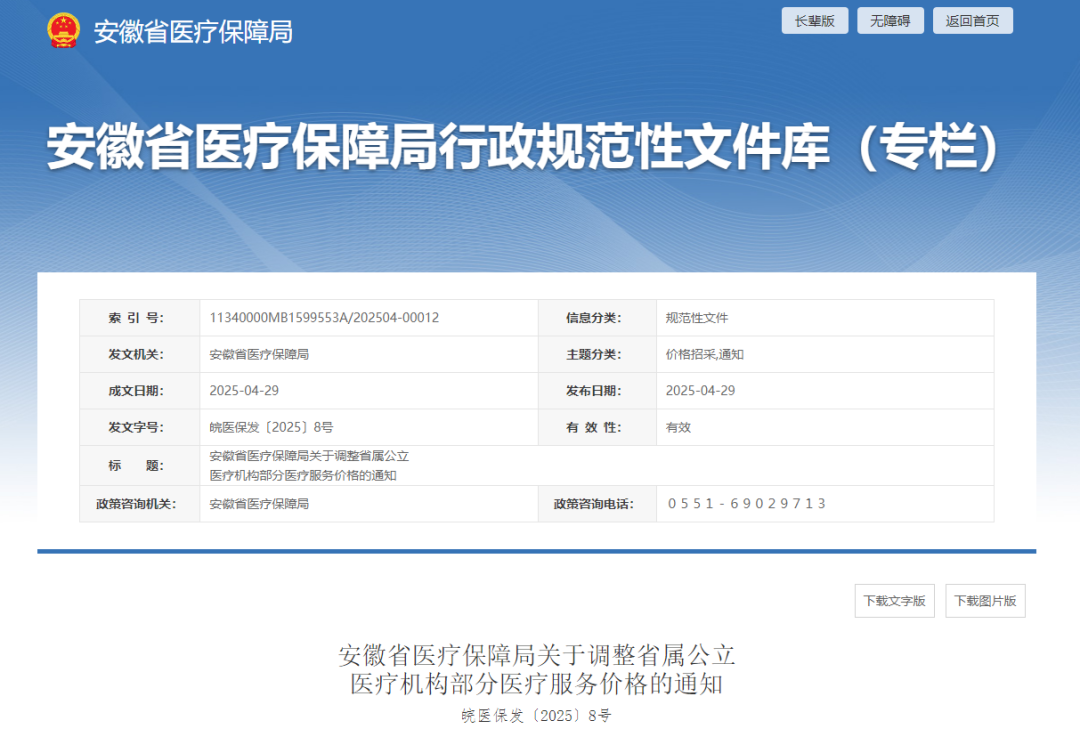1080x753 pixels.
Task: Click the 安徽省医疗保障局行政规范性文件库 banner heading
Action: click(x=523, y=147)
